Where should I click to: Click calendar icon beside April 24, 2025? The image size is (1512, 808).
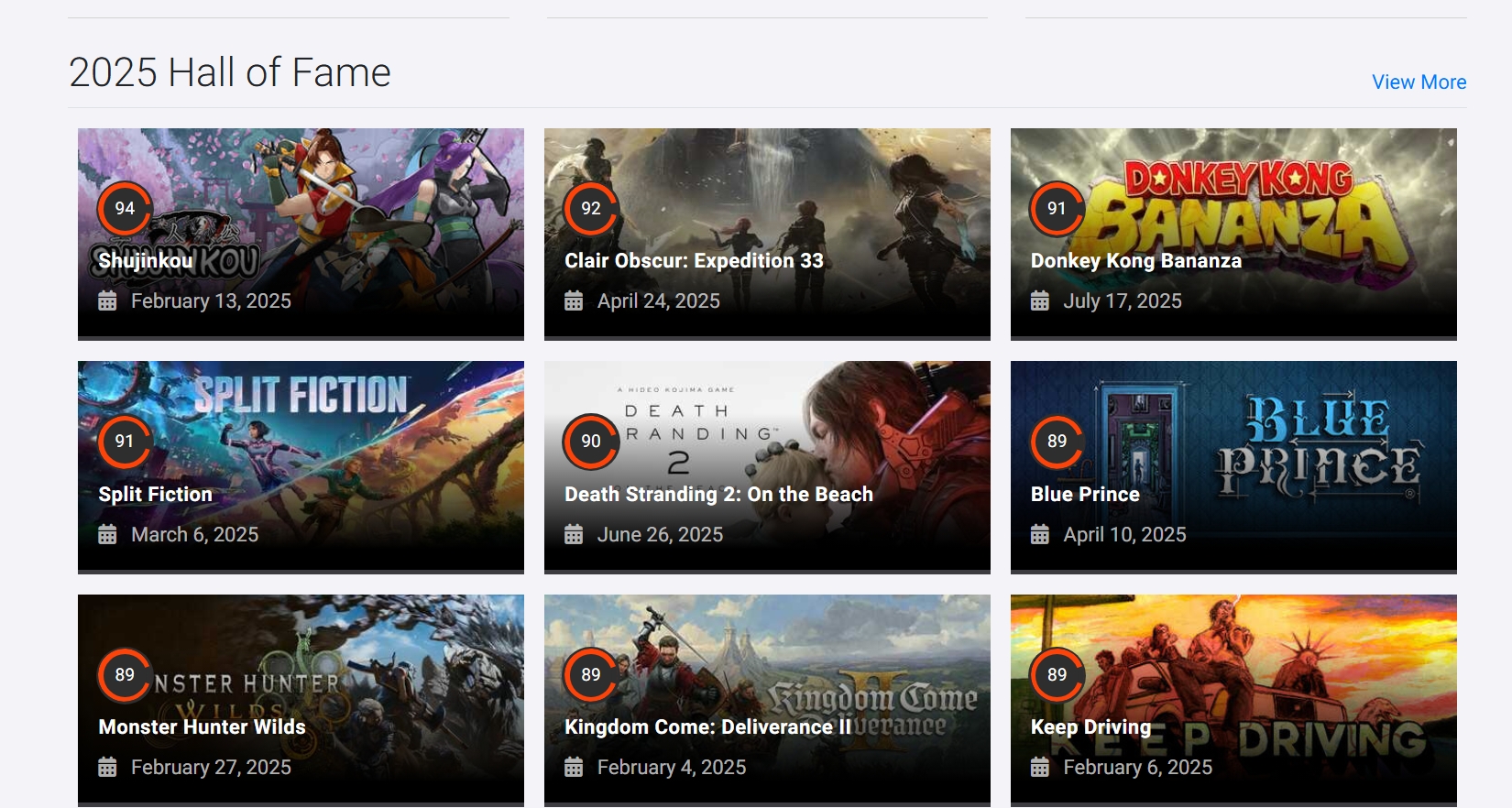coord(574,301)
